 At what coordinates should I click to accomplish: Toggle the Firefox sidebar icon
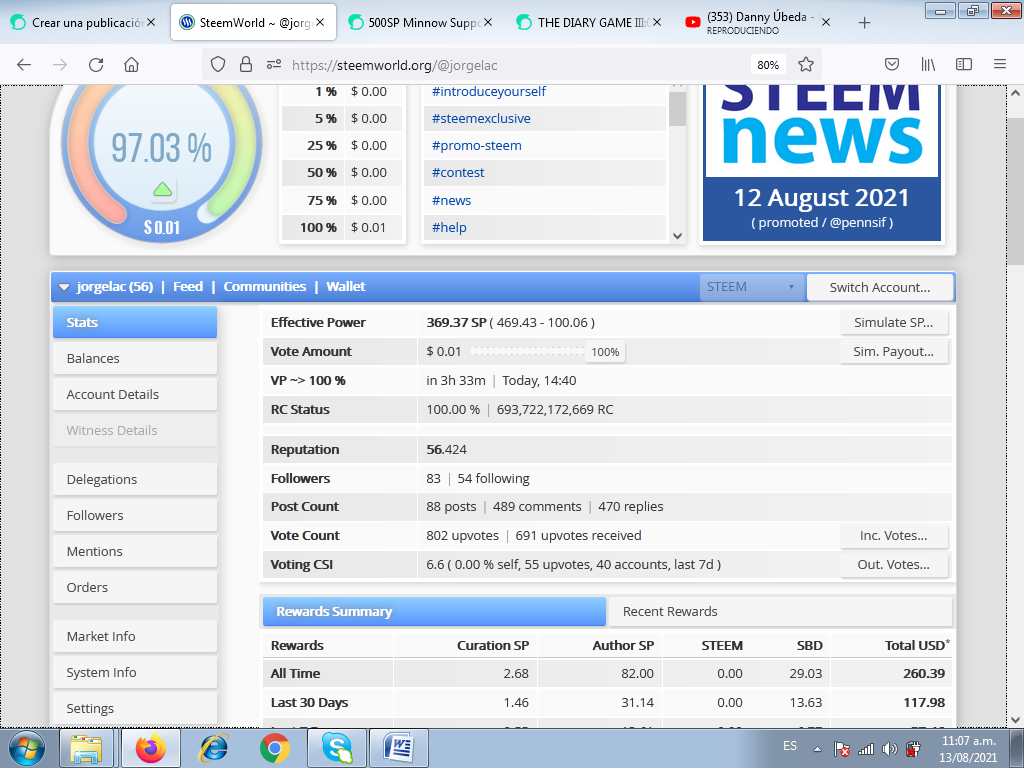coord(964,65)
